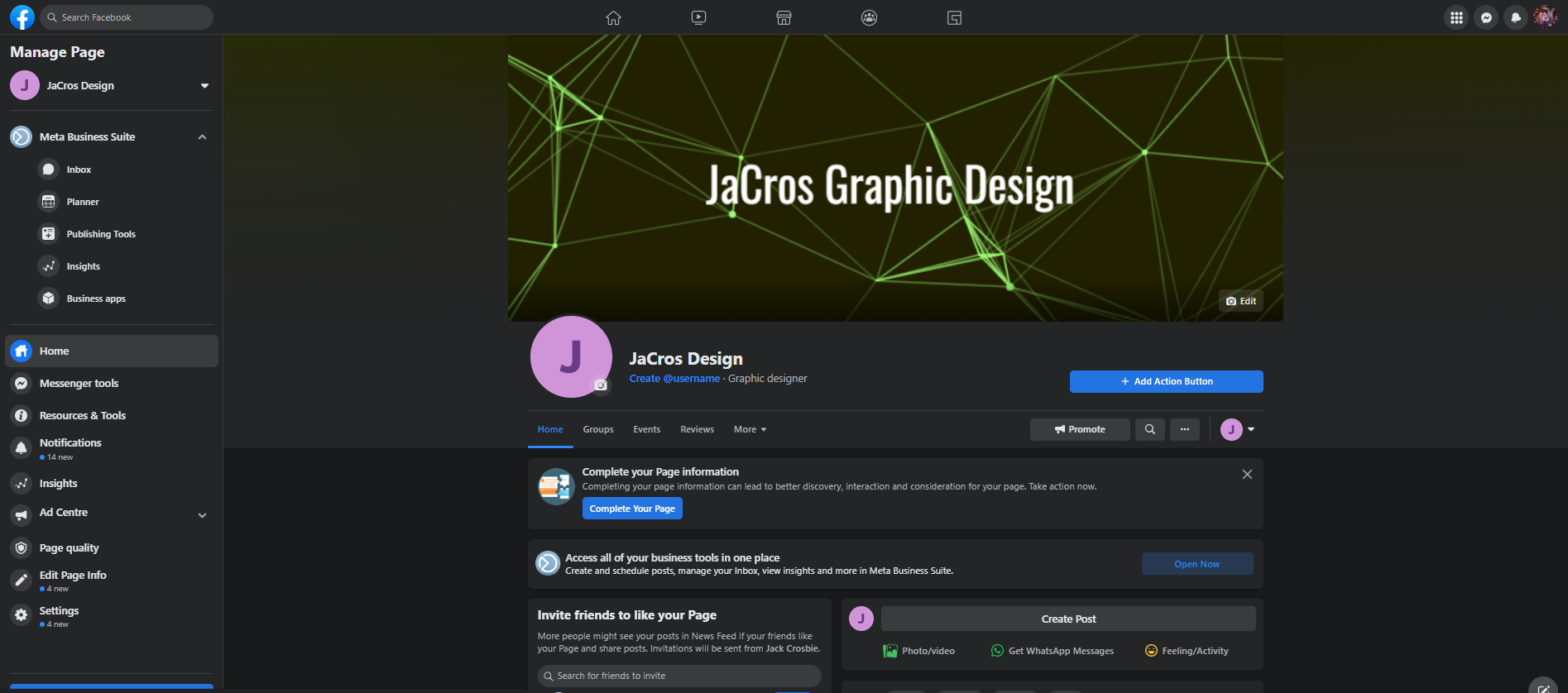
Task: Select the Events tab
Action: point(647,429)
